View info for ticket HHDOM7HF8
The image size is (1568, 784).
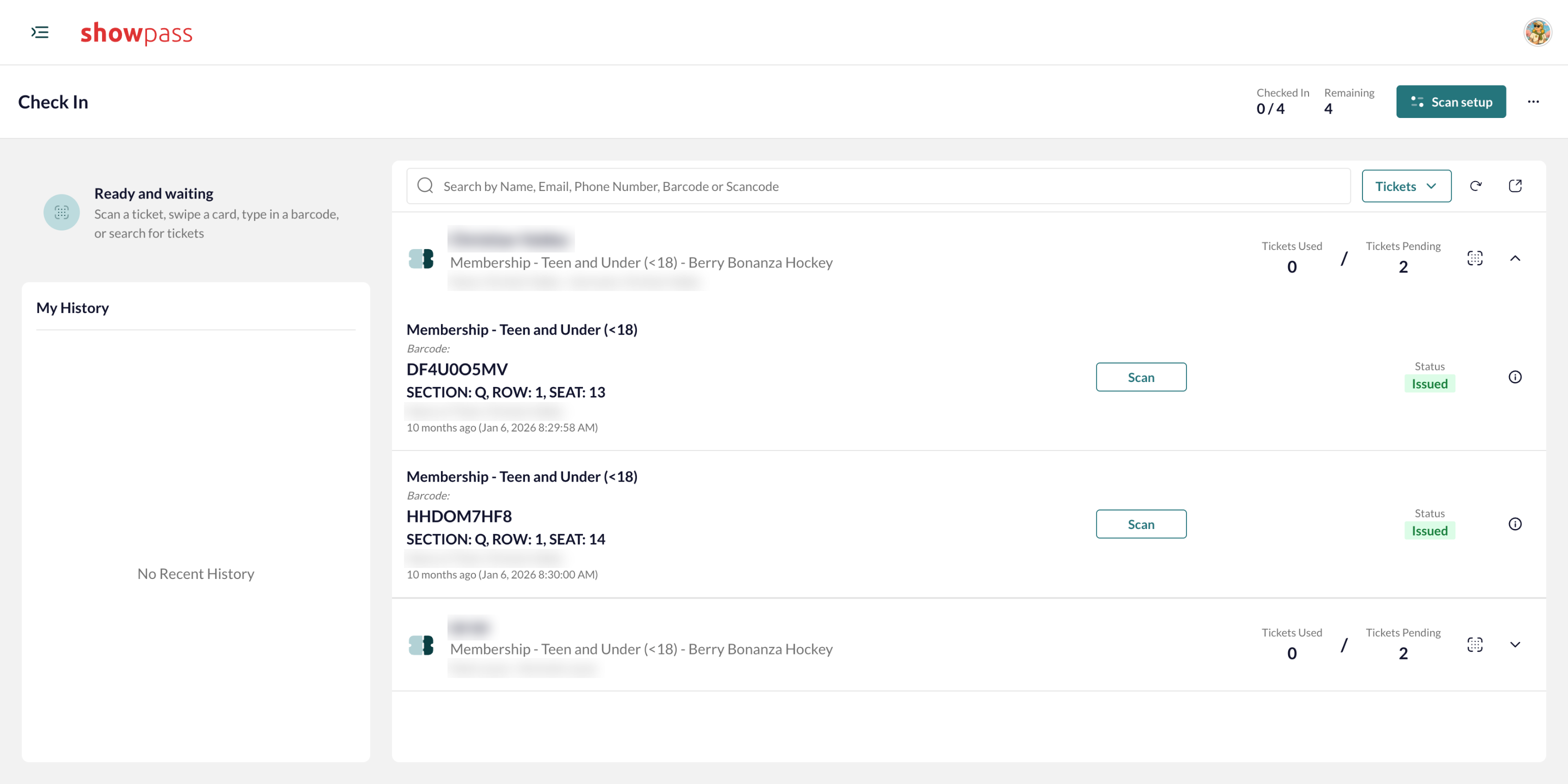tap(1515, 524)
